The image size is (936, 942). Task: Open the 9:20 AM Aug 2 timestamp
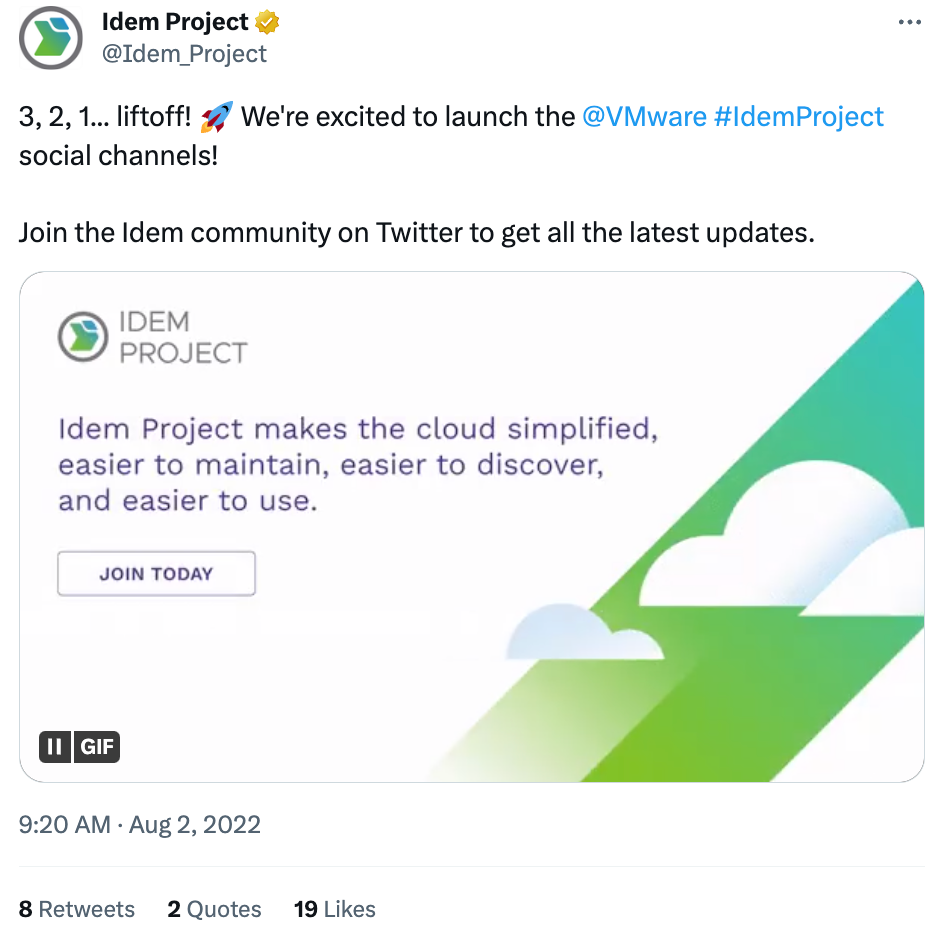[x=140, y=824]
